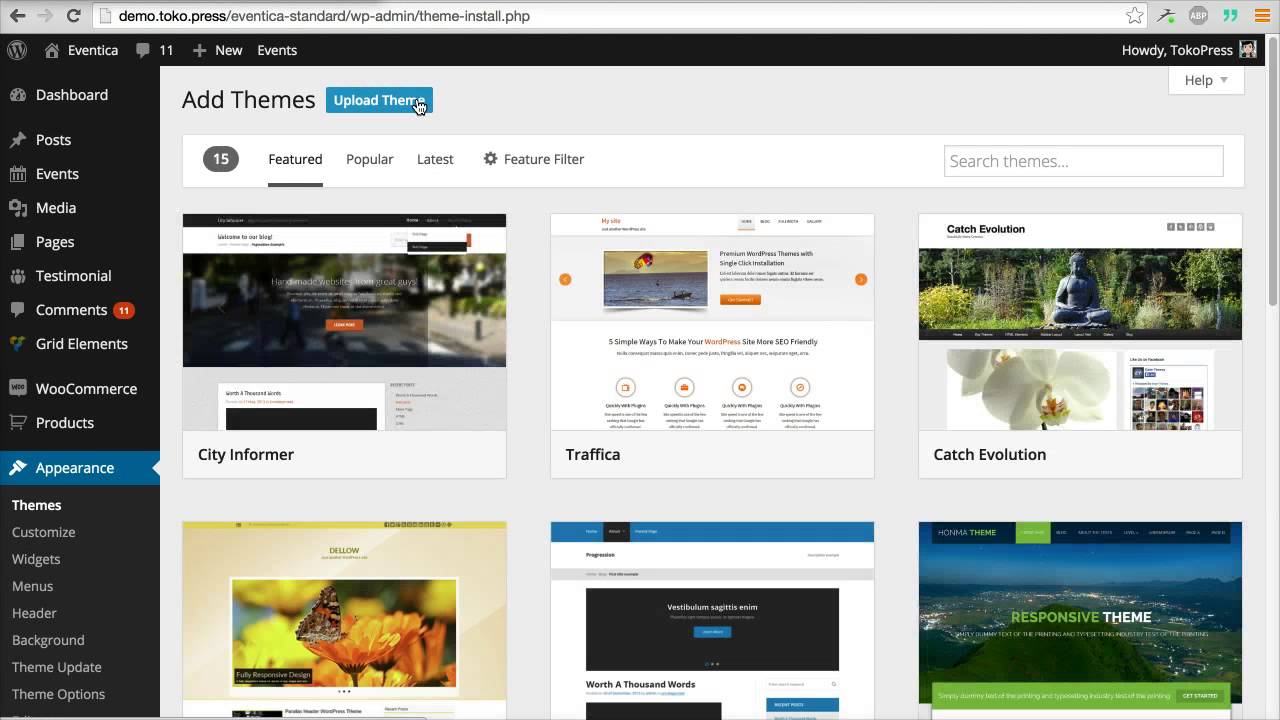Image resolution: width=1280 pixels, height=720 pixels.
Task: Click the browser forward arrow
Action: 46,16
